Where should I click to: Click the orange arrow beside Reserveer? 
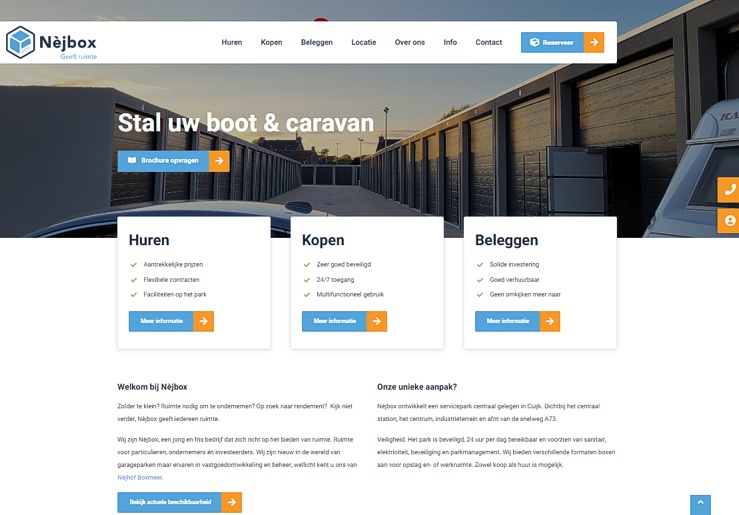[594, 42]
